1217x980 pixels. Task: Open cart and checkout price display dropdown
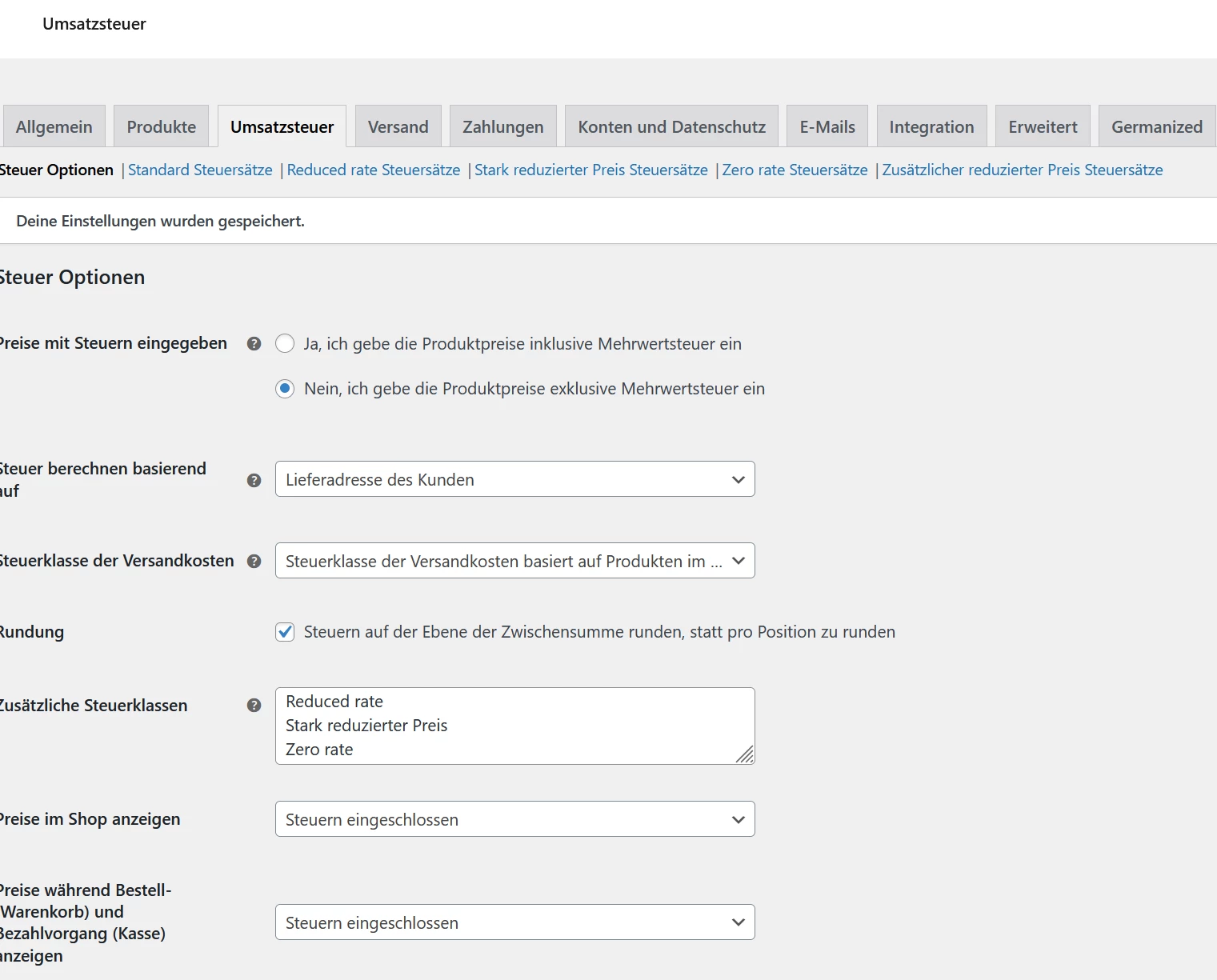click(x=515, y=922)
